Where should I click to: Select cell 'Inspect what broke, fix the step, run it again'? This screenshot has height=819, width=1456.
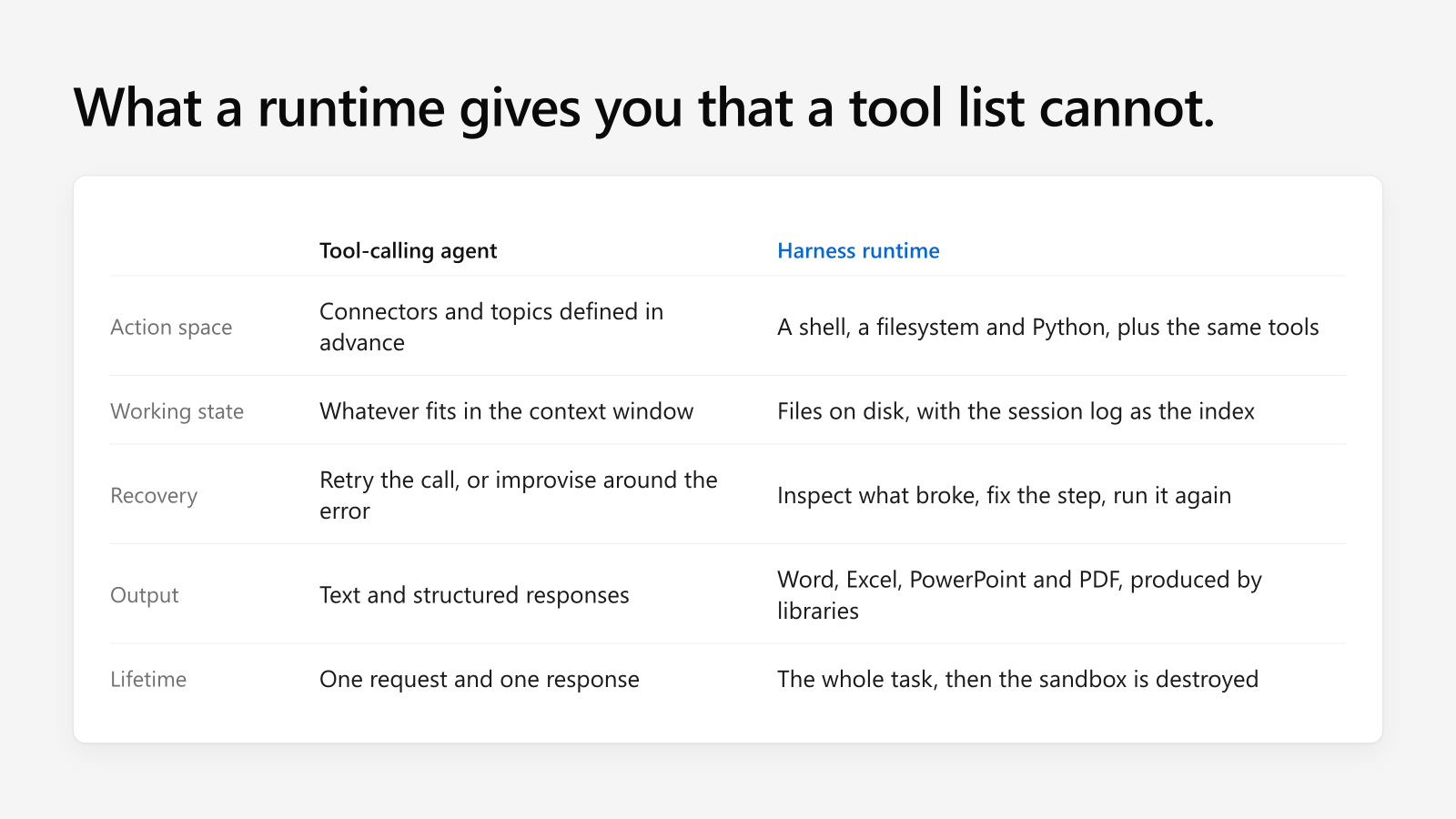pos(1004,496)
